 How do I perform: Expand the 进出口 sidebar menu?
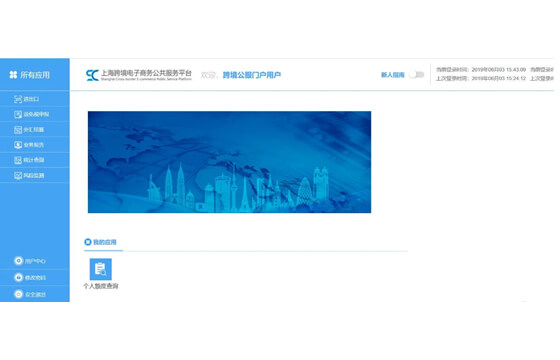click(35, 99)
